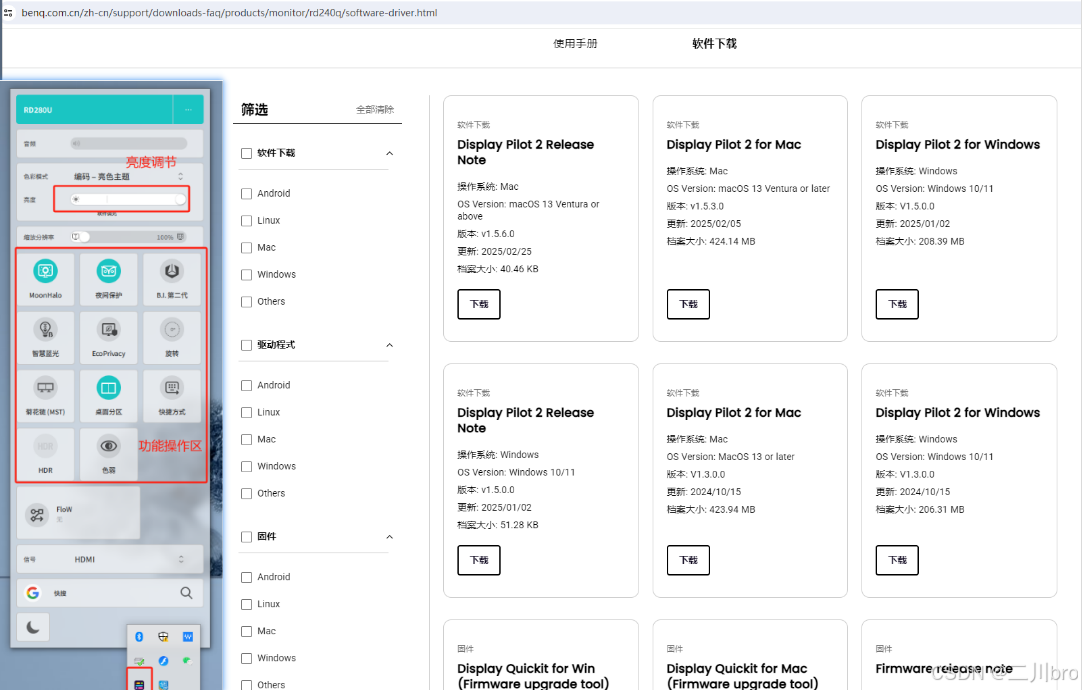Download Display Pilot 2 for Windows V1.5.0.0
Image resolution: width=1082 pixels, height=690 pixels.
pos(897,304)
